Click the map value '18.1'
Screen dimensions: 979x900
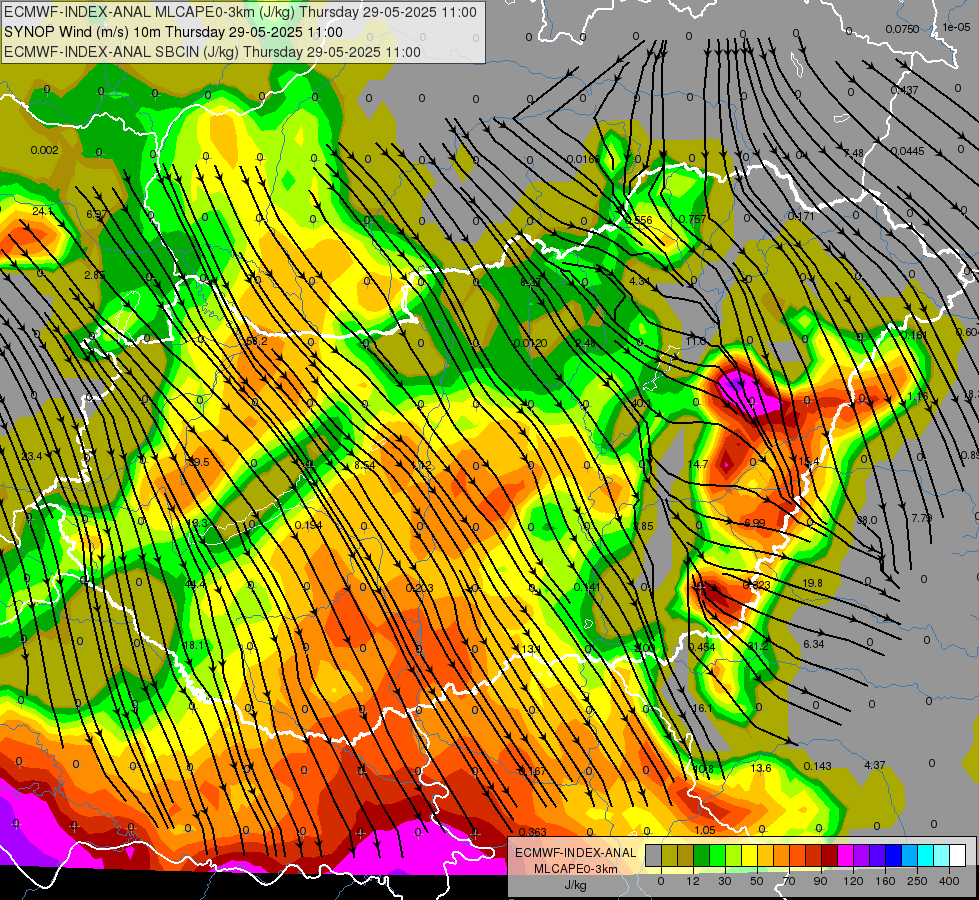click(x=194, y=645)
